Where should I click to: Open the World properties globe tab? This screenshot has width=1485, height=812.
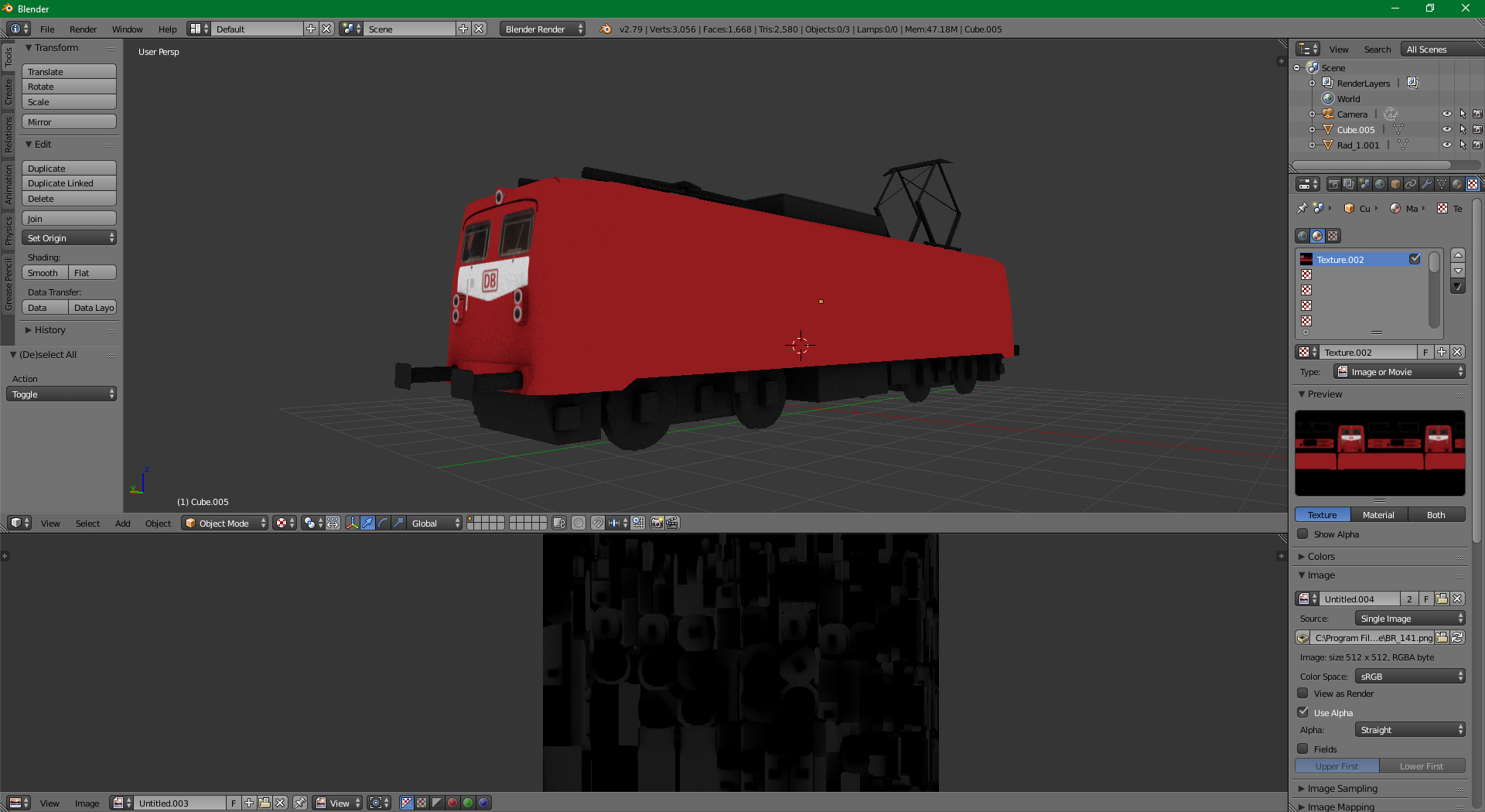pyautogui.click(x=1380, y=184)
